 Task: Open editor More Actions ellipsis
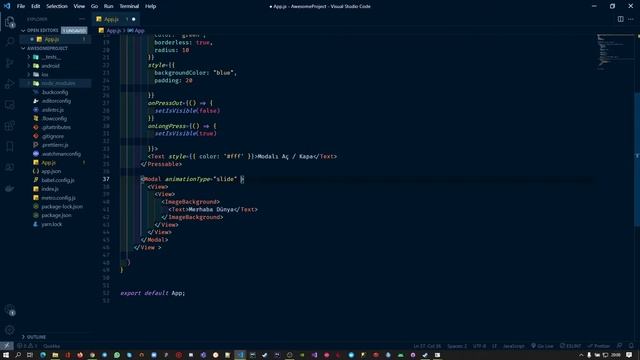631,19
